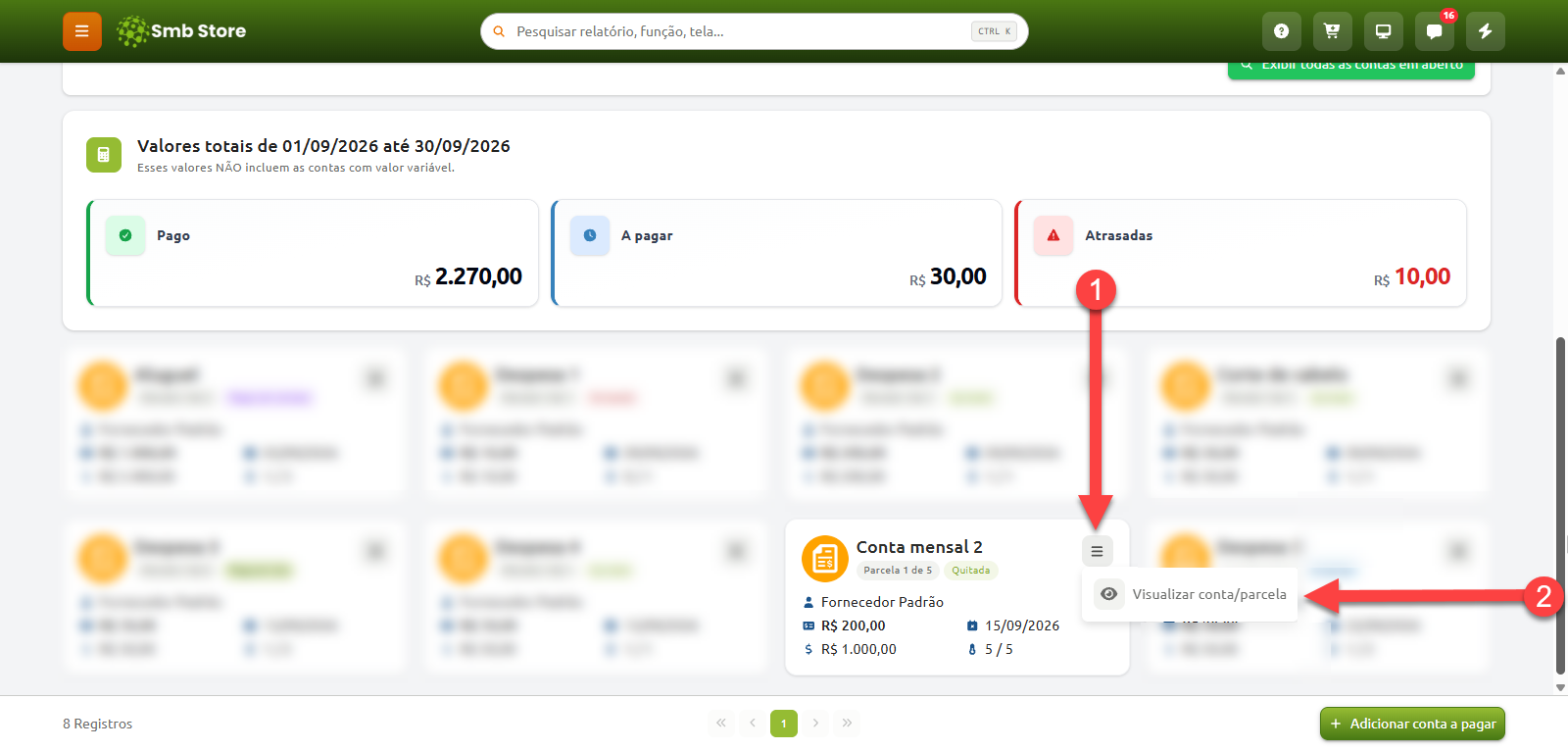The image size is (1568, 750).
Task: Click the A pagar total R$ 30,00
Action: pos(948,277)
